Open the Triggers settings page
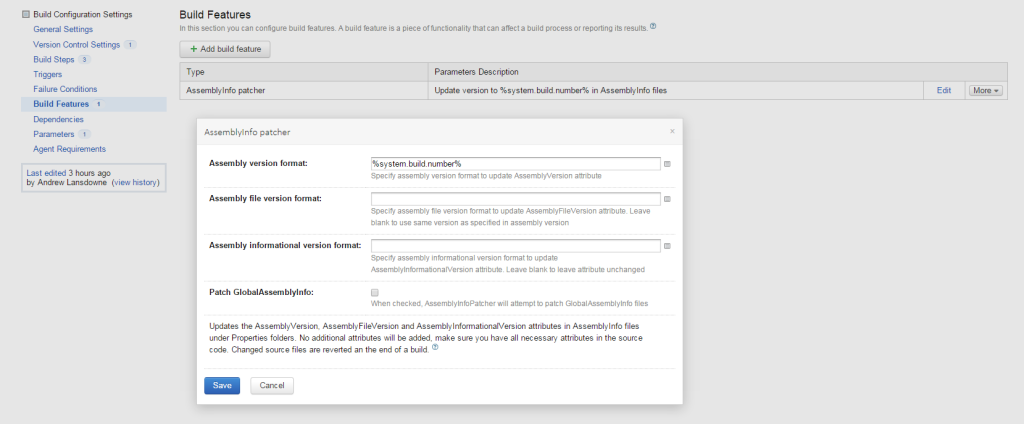The image size is (1024, 424). point(48,74)
